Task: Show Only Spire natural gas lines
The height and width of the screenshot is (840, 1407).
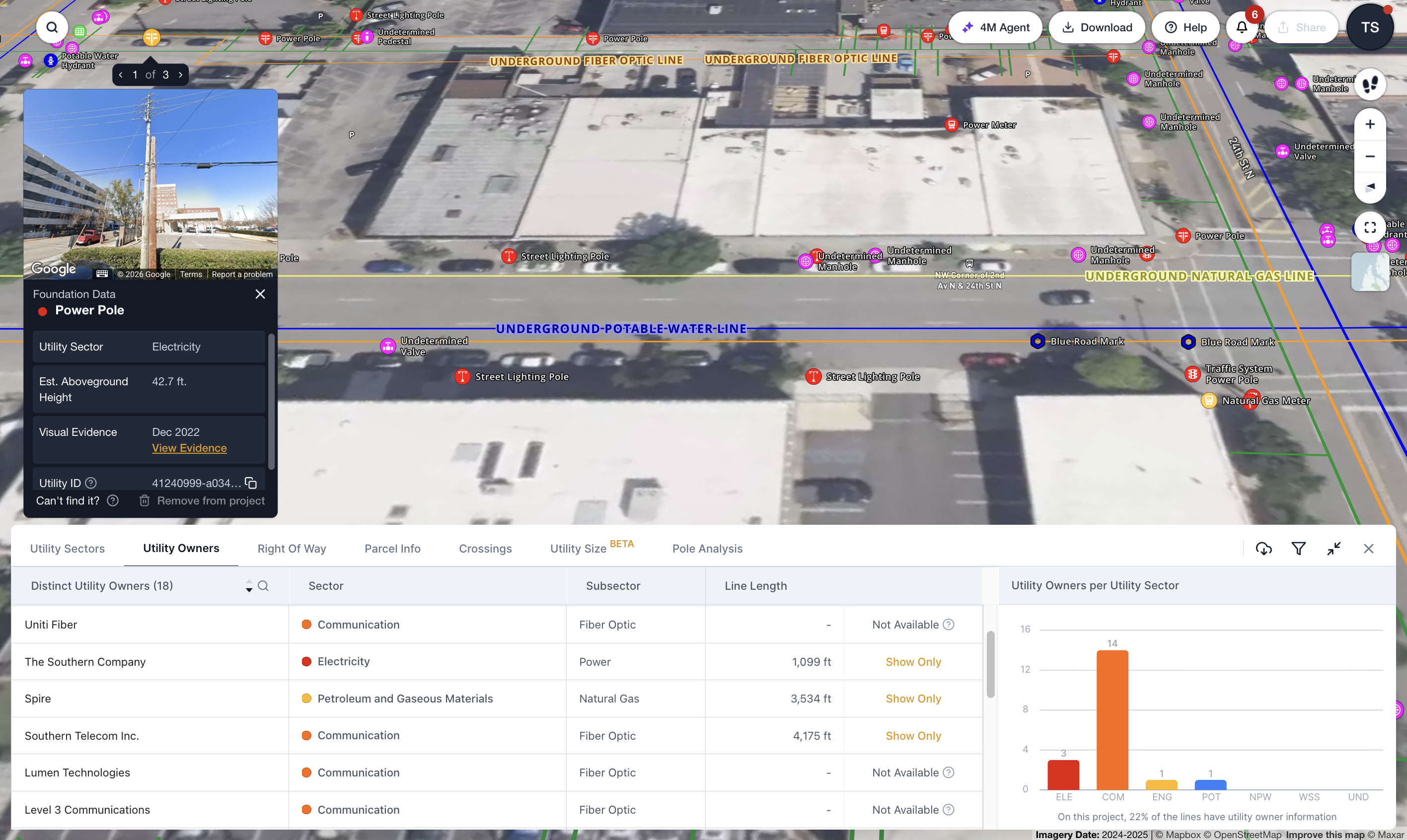Action: (913, 699)
